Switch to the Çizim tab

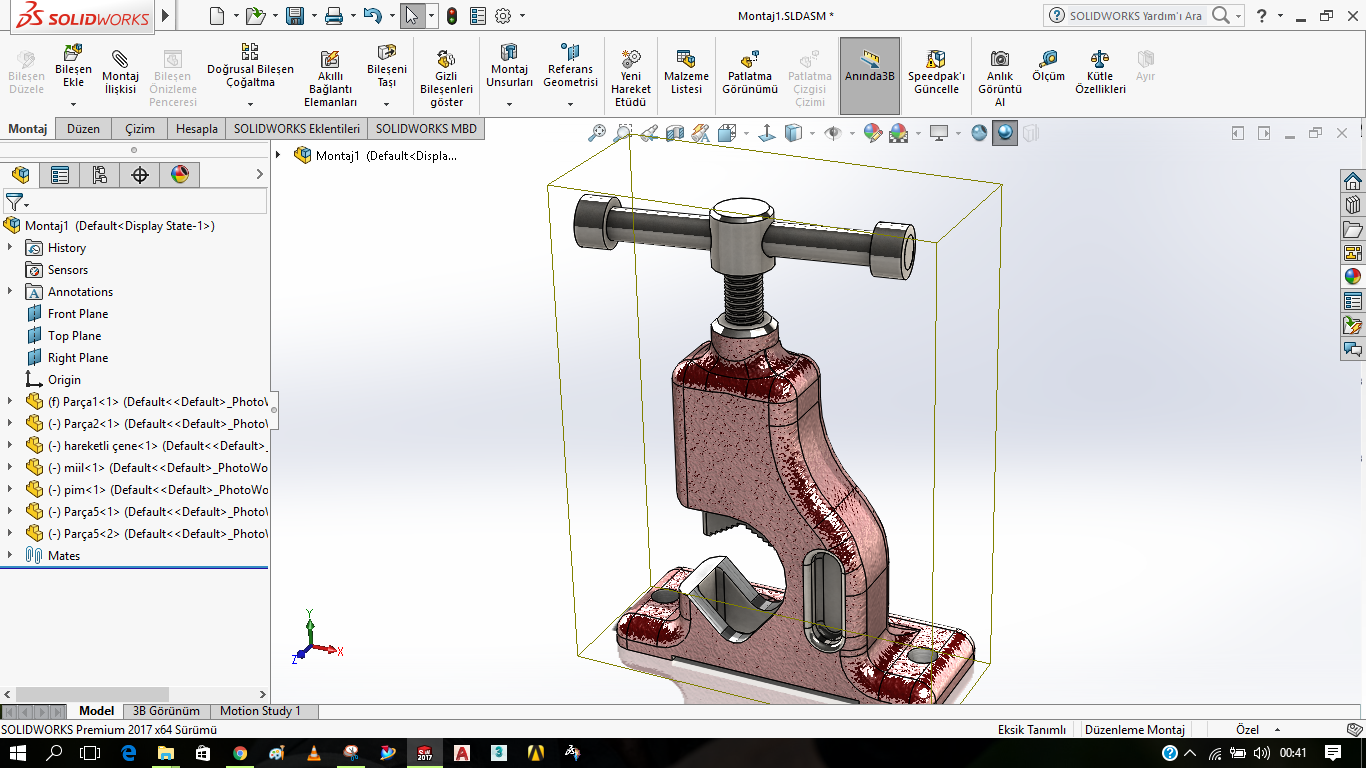point(140,128)
